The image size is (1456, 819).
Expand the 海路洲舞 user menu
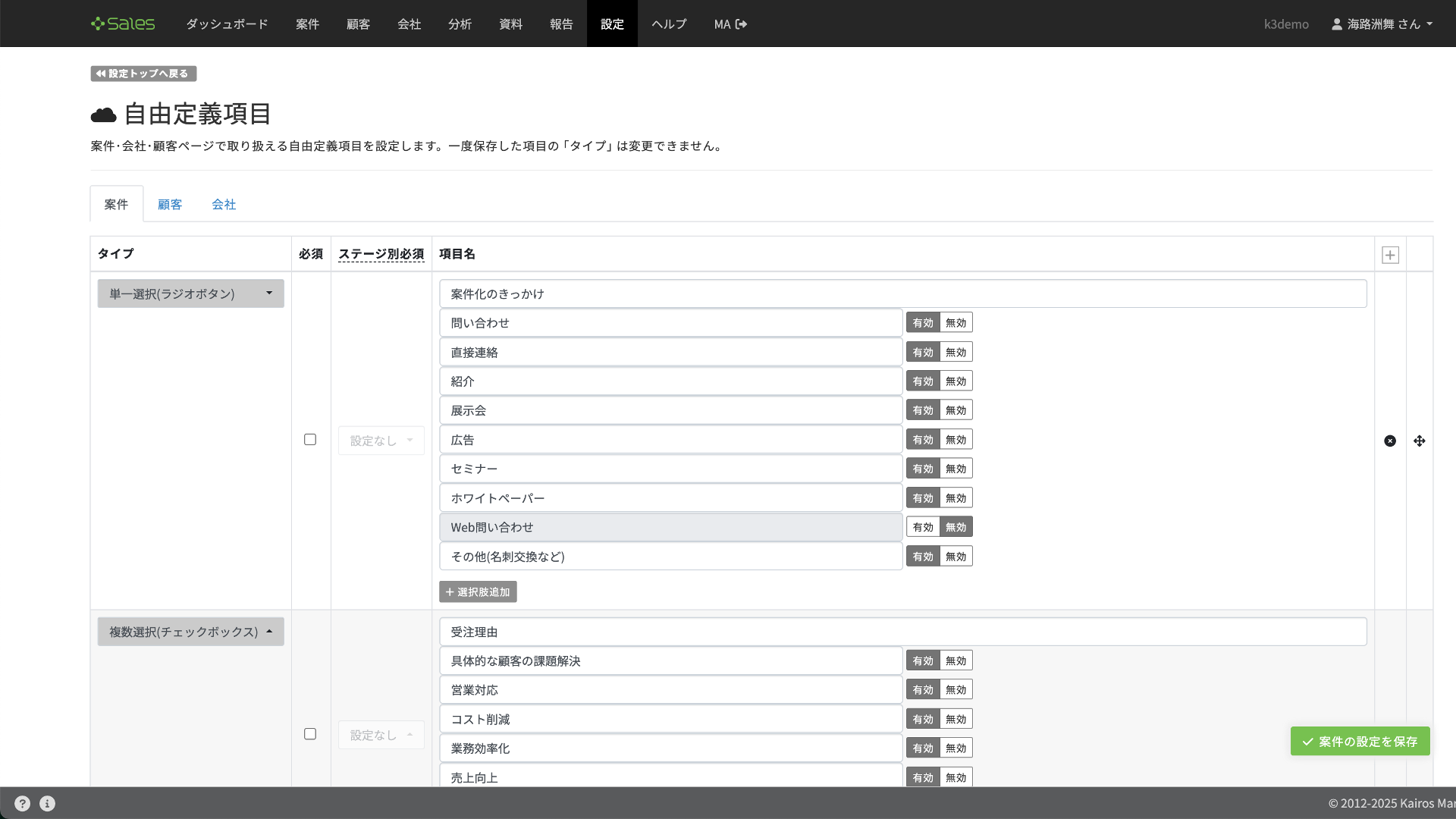[1382, 24]
